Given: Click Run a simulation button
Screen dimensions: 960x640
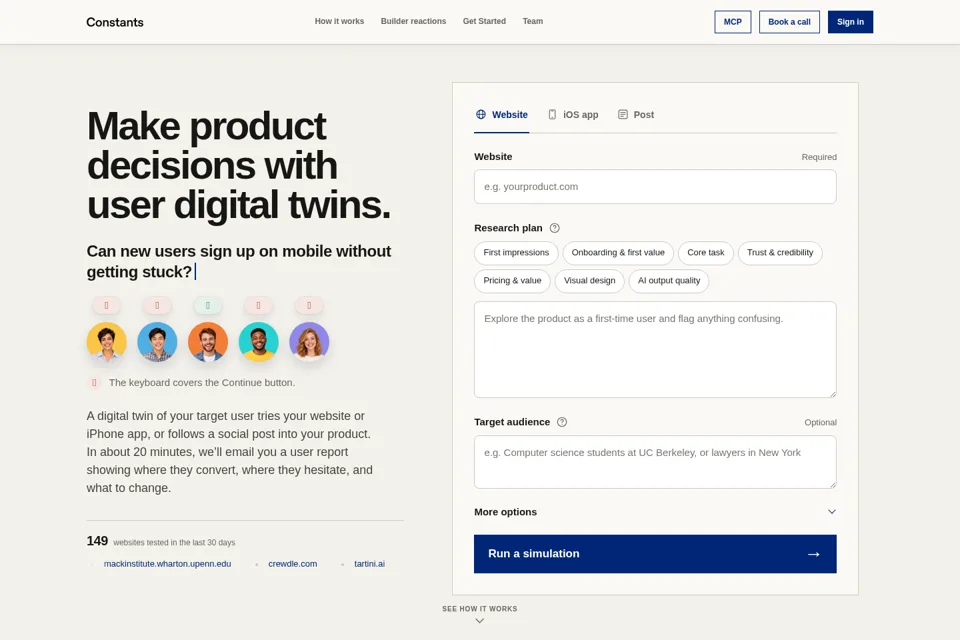Looking at the screenshot, I should [655, 554].
